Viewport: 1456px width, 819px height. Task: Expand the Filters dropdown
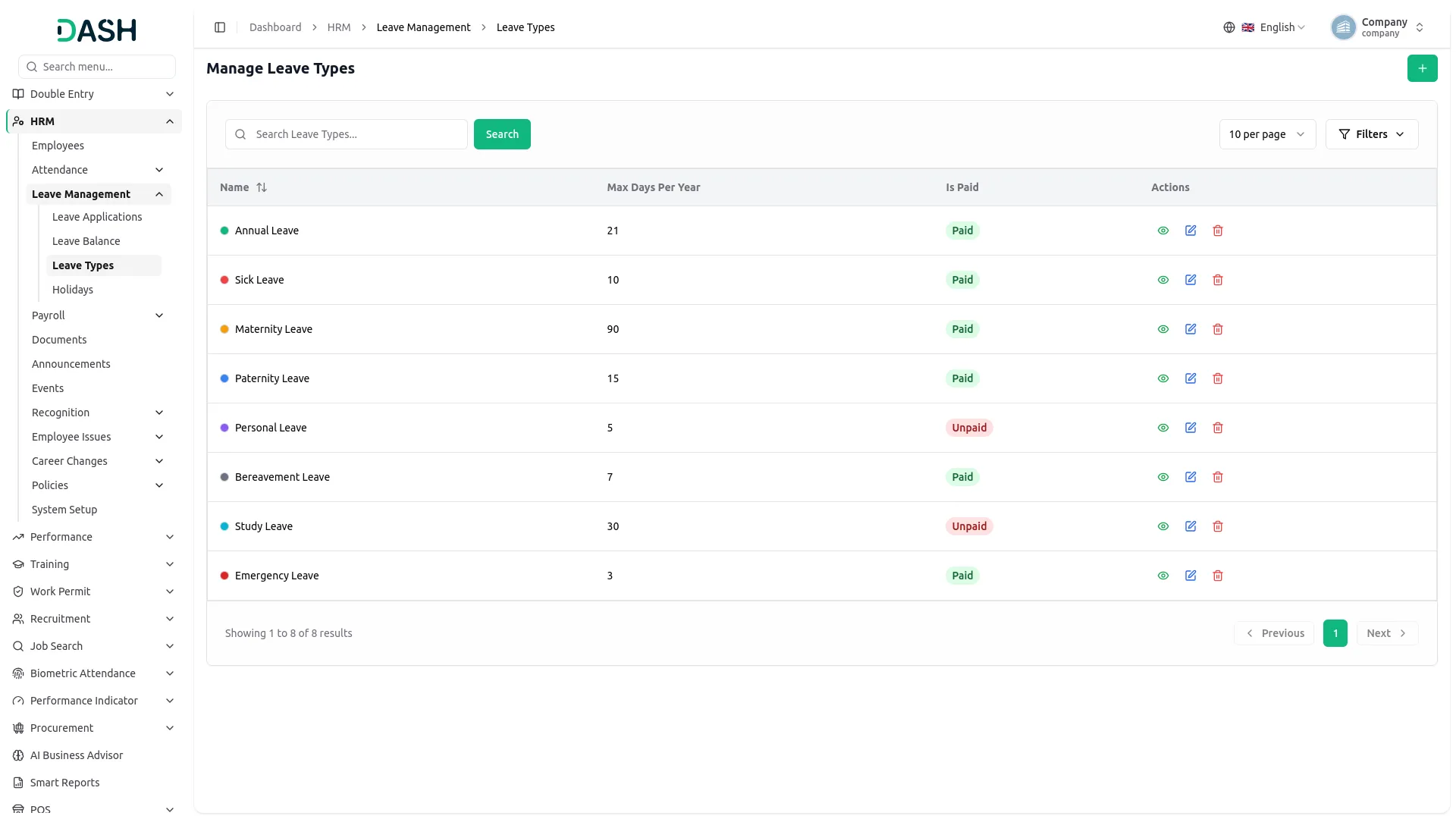pyautogui.click(x=1371, y=134)
